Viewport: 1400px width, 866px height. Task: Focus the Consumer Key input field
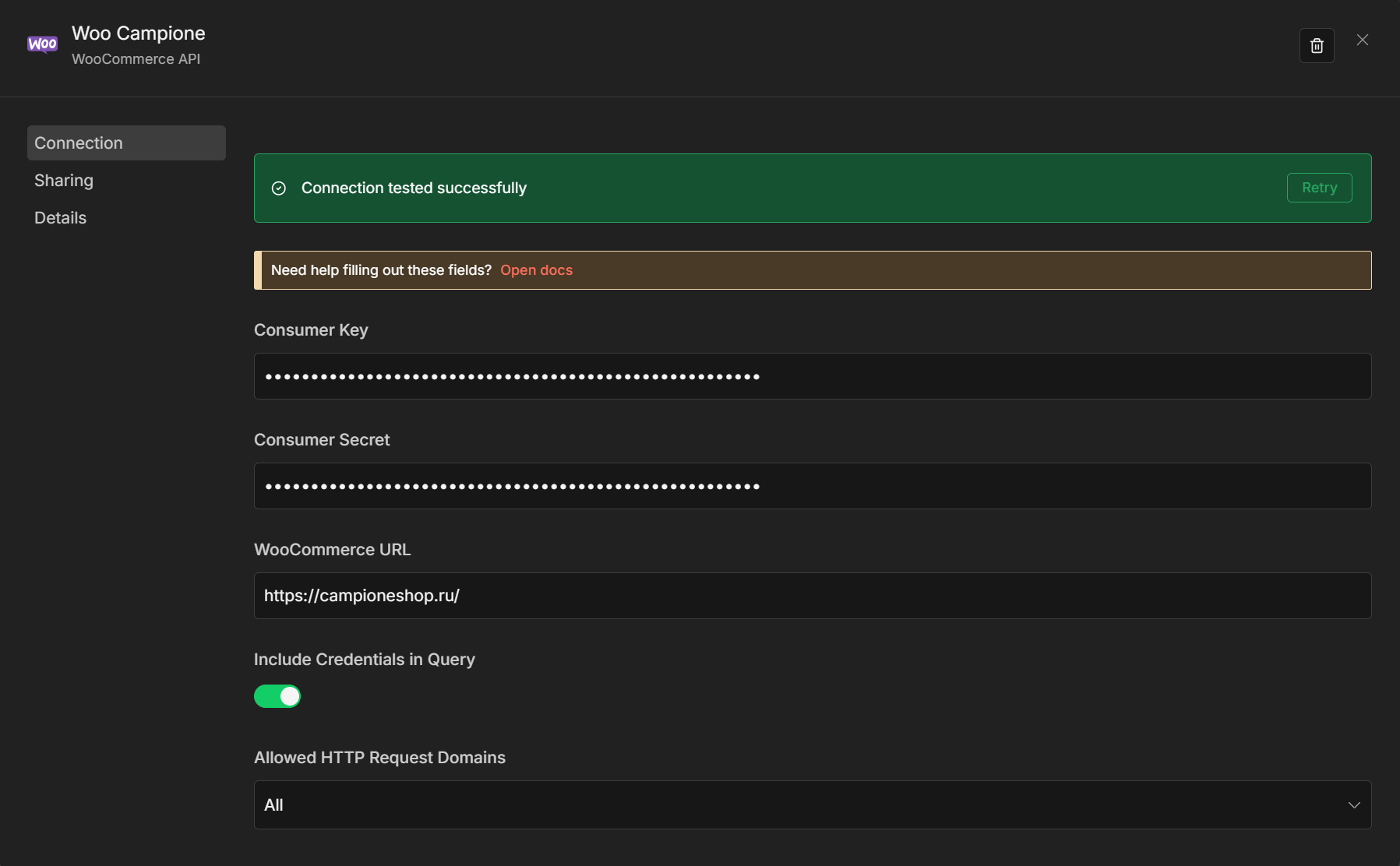coord(812,377)
